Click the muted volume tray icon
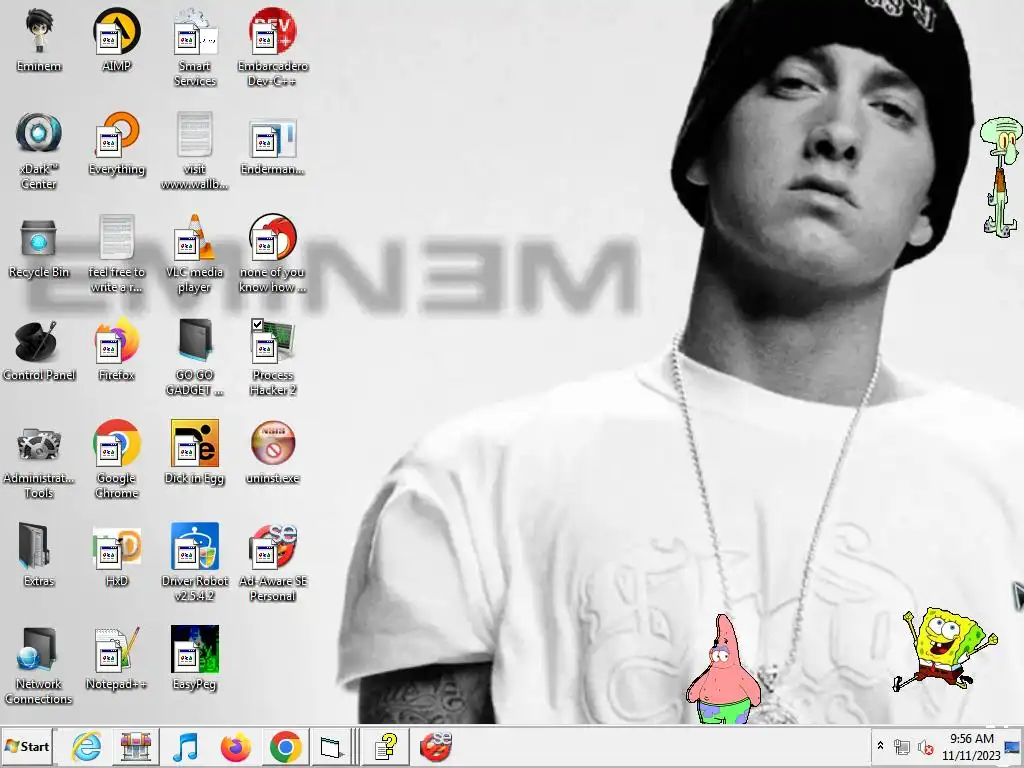1024x768 pixels. tap(925, 746)
